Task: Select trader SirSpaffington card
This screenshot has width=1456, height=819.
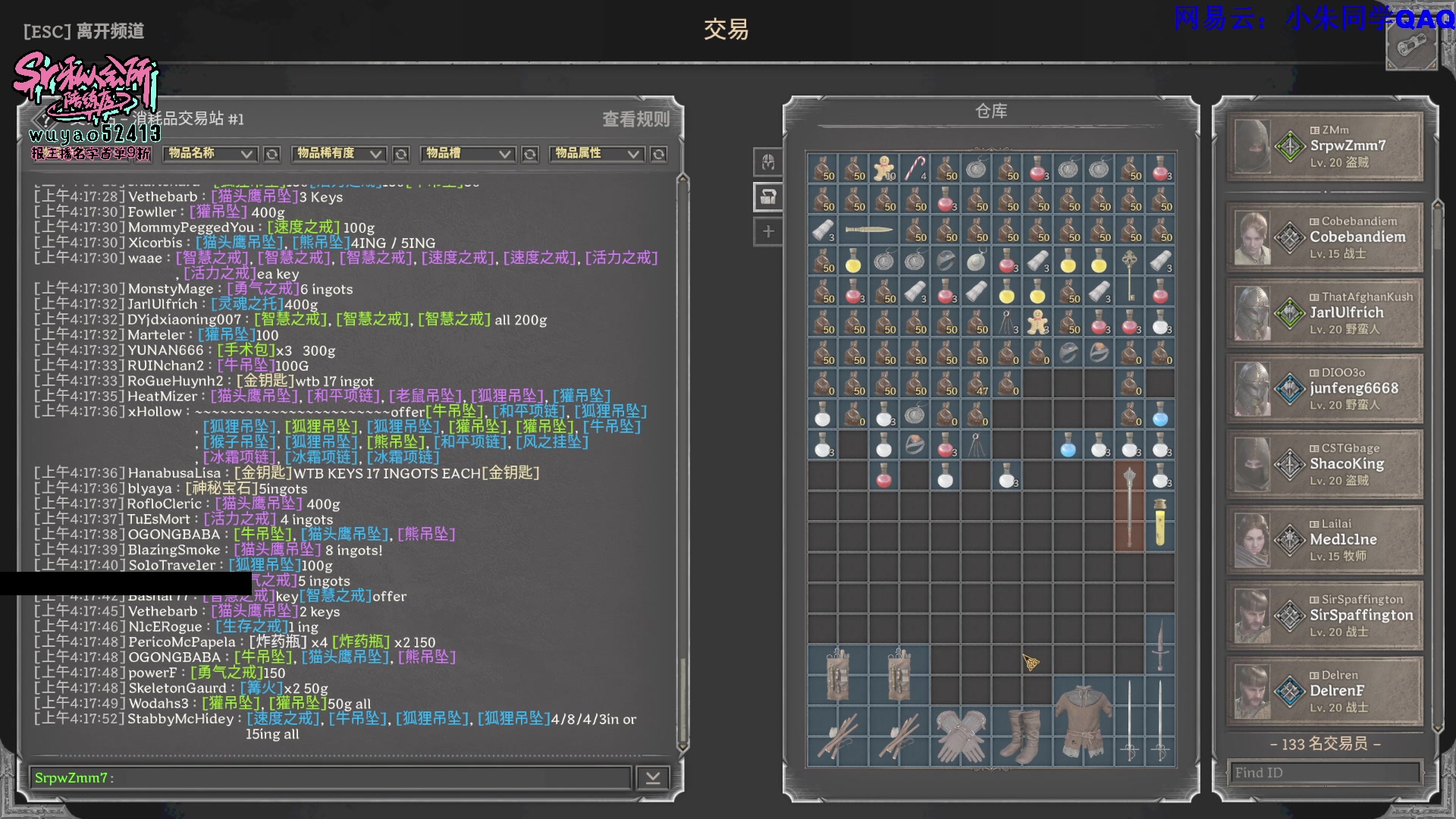Action: 1325,616
